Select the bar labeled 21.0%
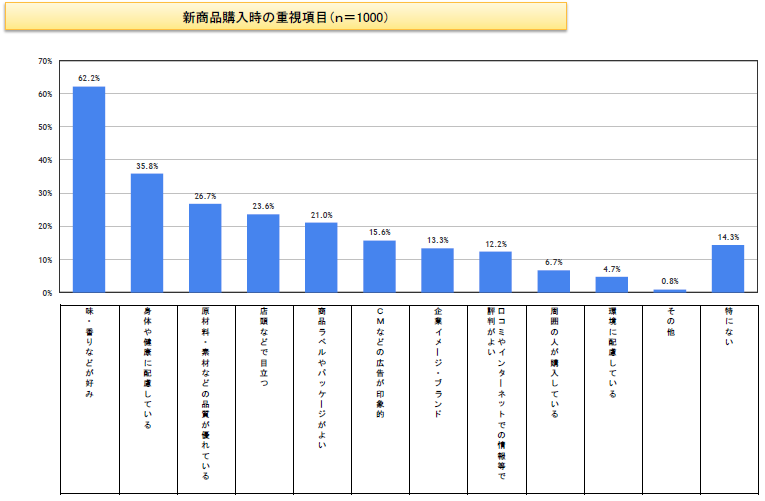The height and width of the screenshot is (501, 765). [x=321, y=257]
